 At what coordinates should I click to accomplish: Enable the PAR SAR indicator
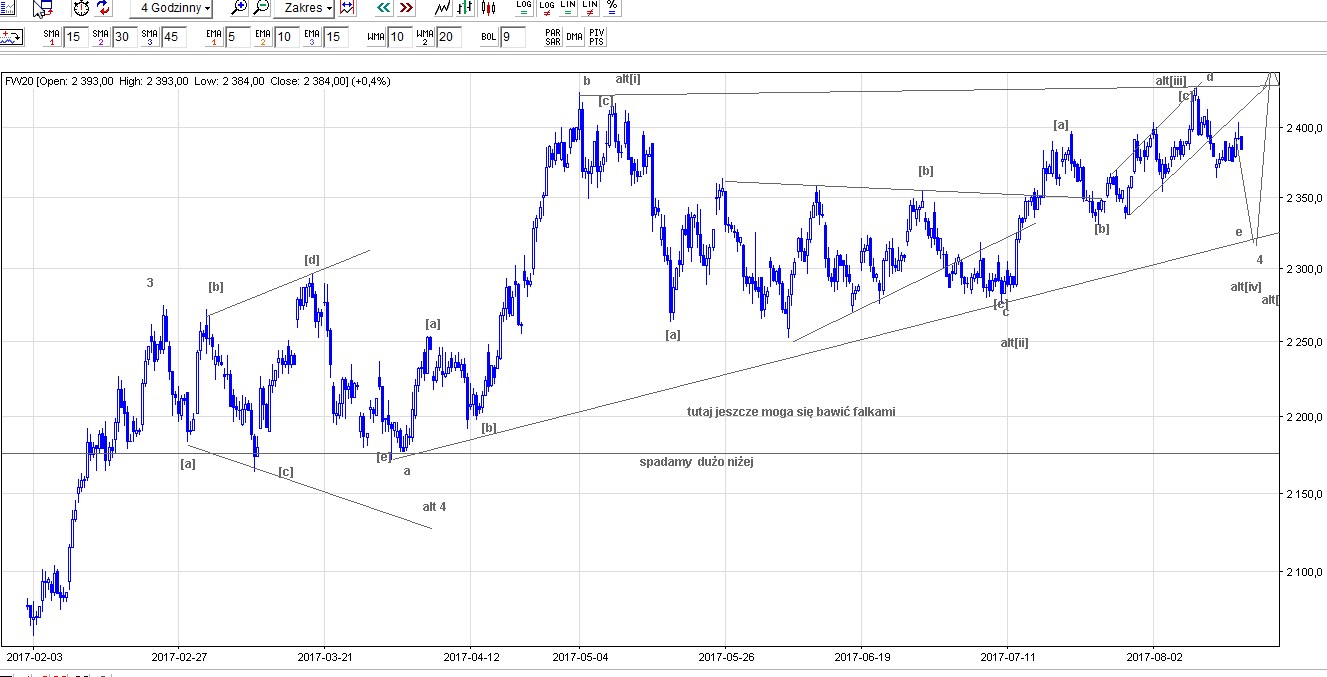click(552, 37)
